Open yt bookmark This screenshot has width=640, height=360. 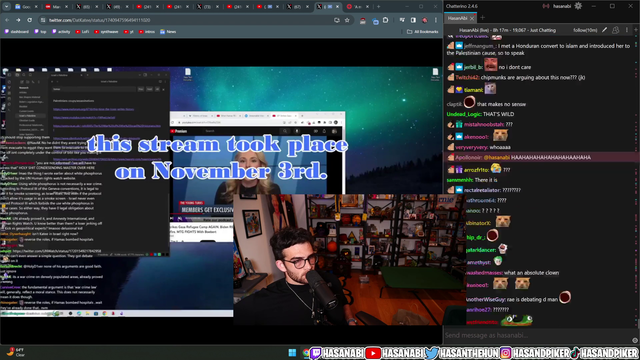pos(129,31)
